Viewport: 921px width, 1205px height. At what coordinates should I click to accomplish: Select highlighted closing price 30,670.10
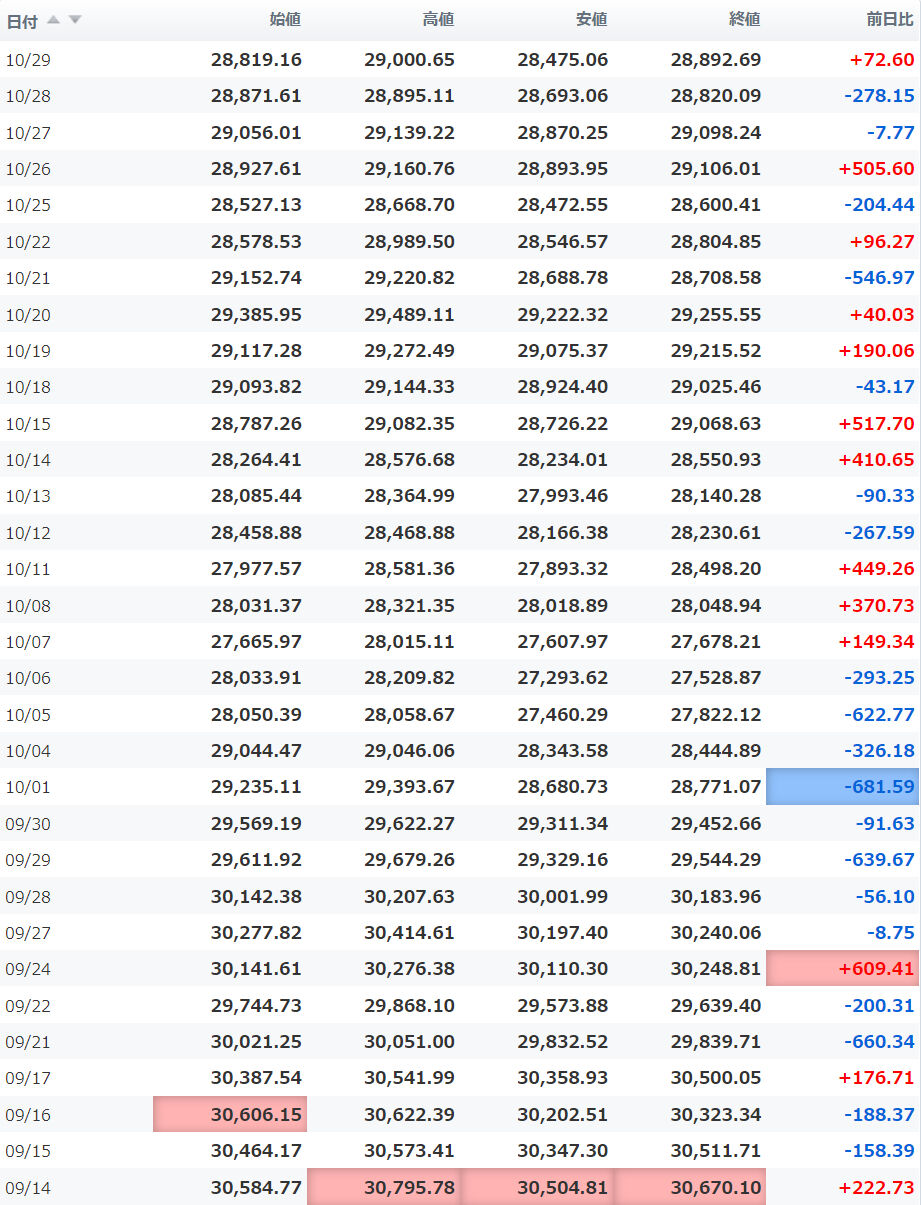click(x=689, y=1187)
